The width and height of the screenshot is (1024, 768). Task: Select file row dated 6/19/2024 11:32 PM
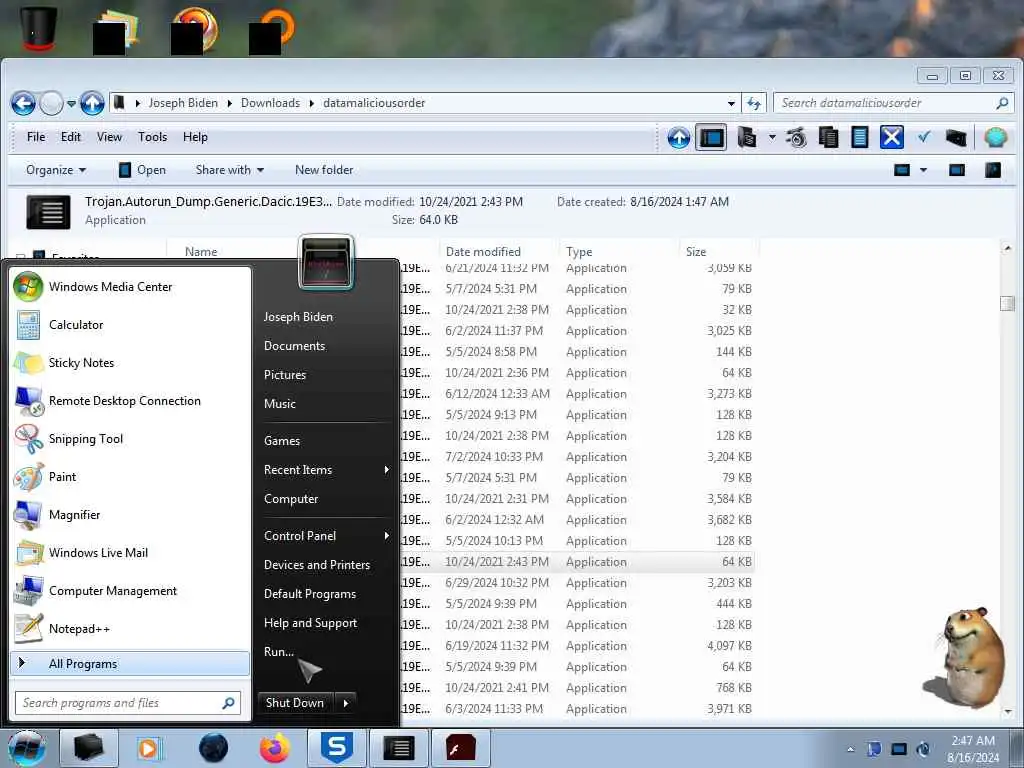point(578,646)
